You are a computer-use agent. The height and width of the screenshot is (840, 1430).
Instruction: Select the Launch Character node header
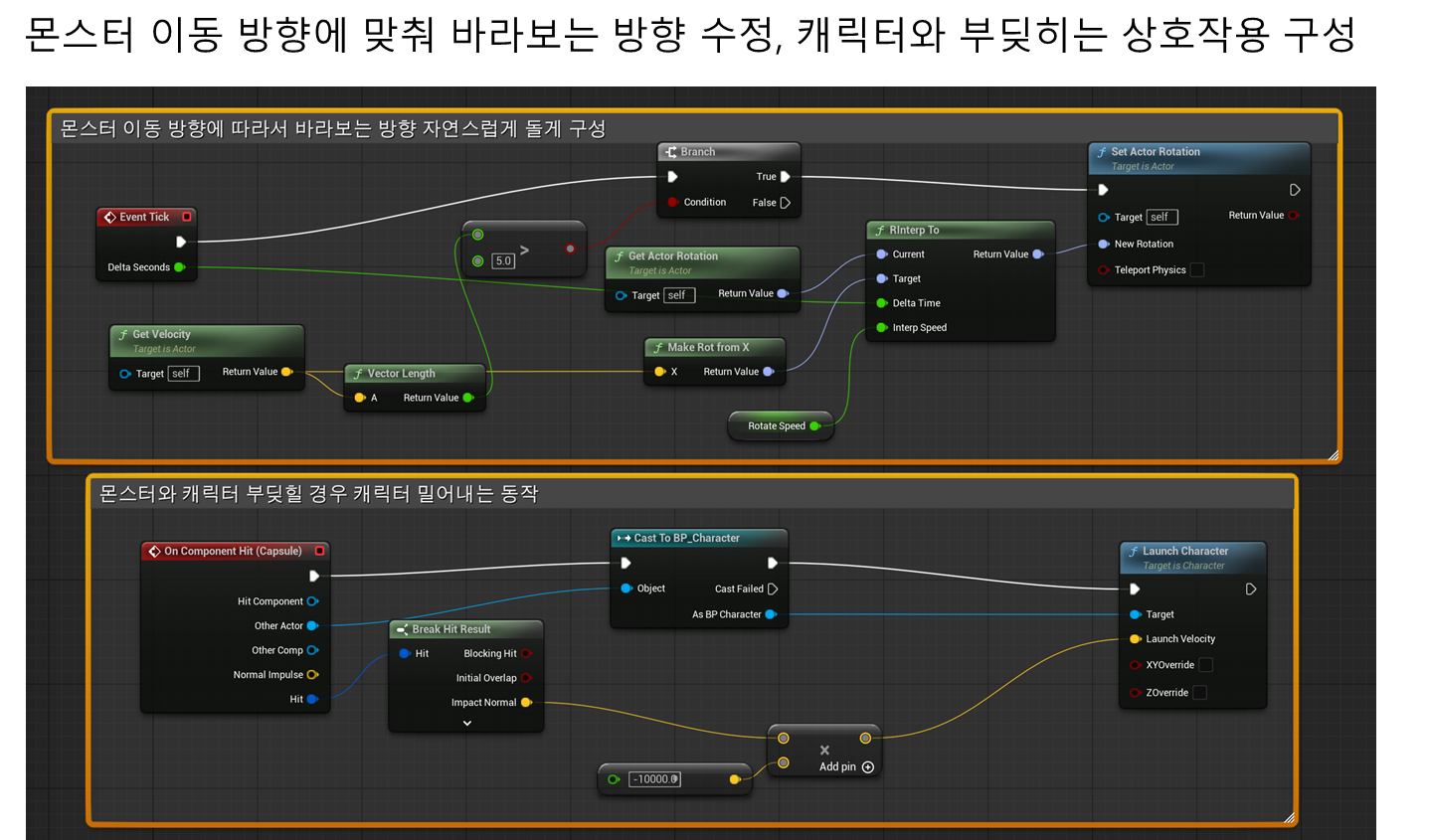[x=1192, y=557]
